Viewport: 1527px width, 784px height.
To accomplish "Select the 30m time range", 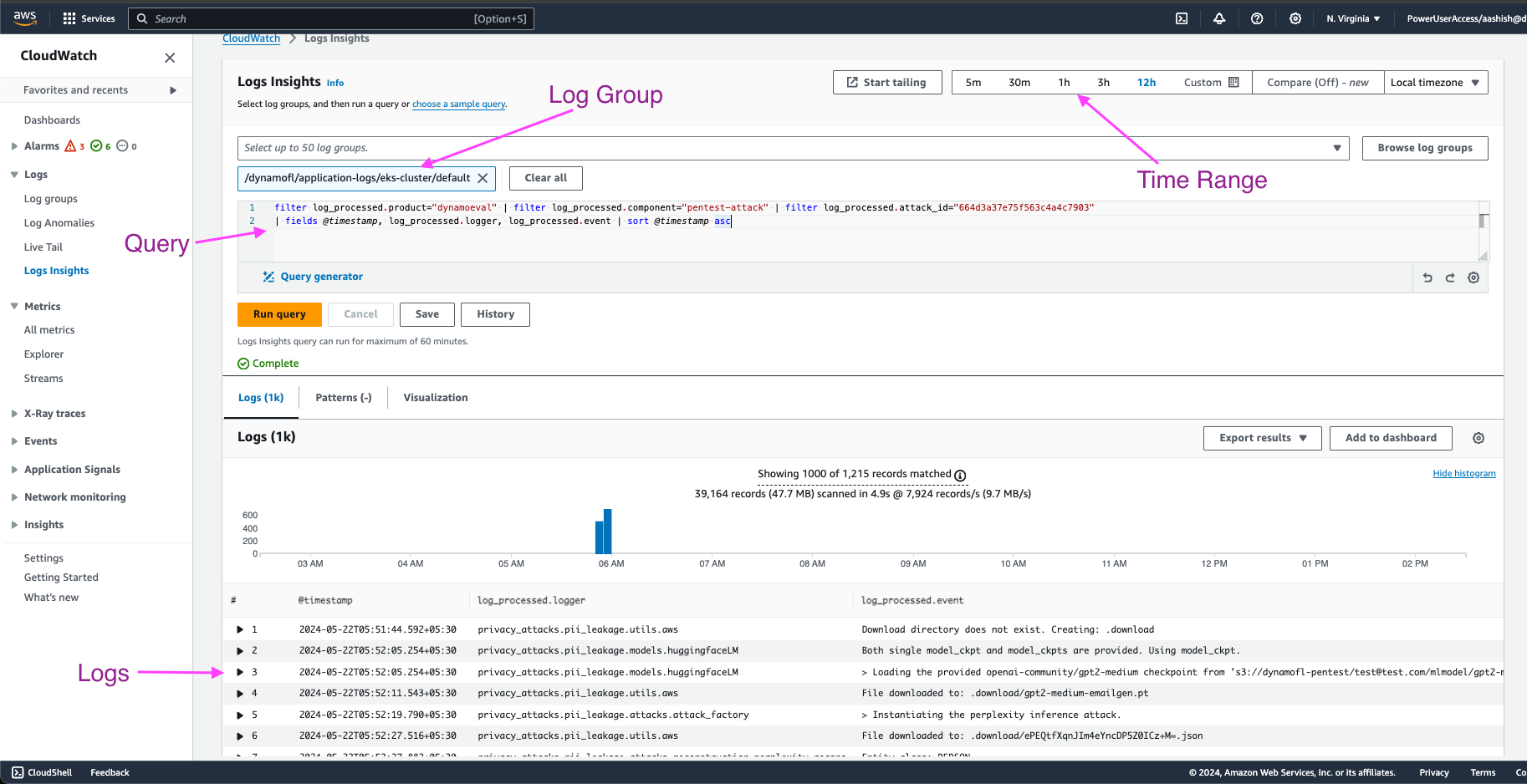I will click(1019, 82).
